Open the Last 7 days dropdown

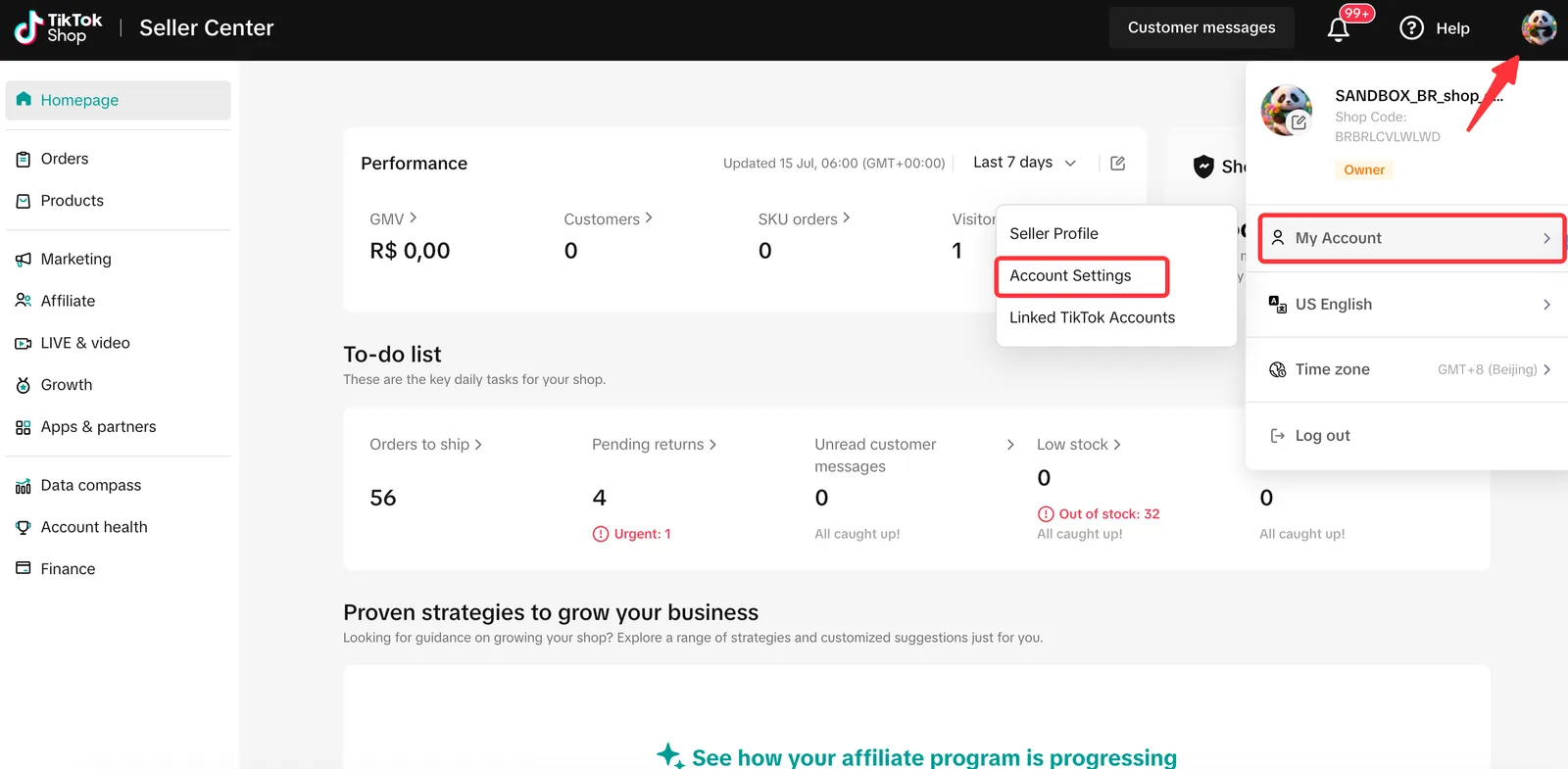1025,163
